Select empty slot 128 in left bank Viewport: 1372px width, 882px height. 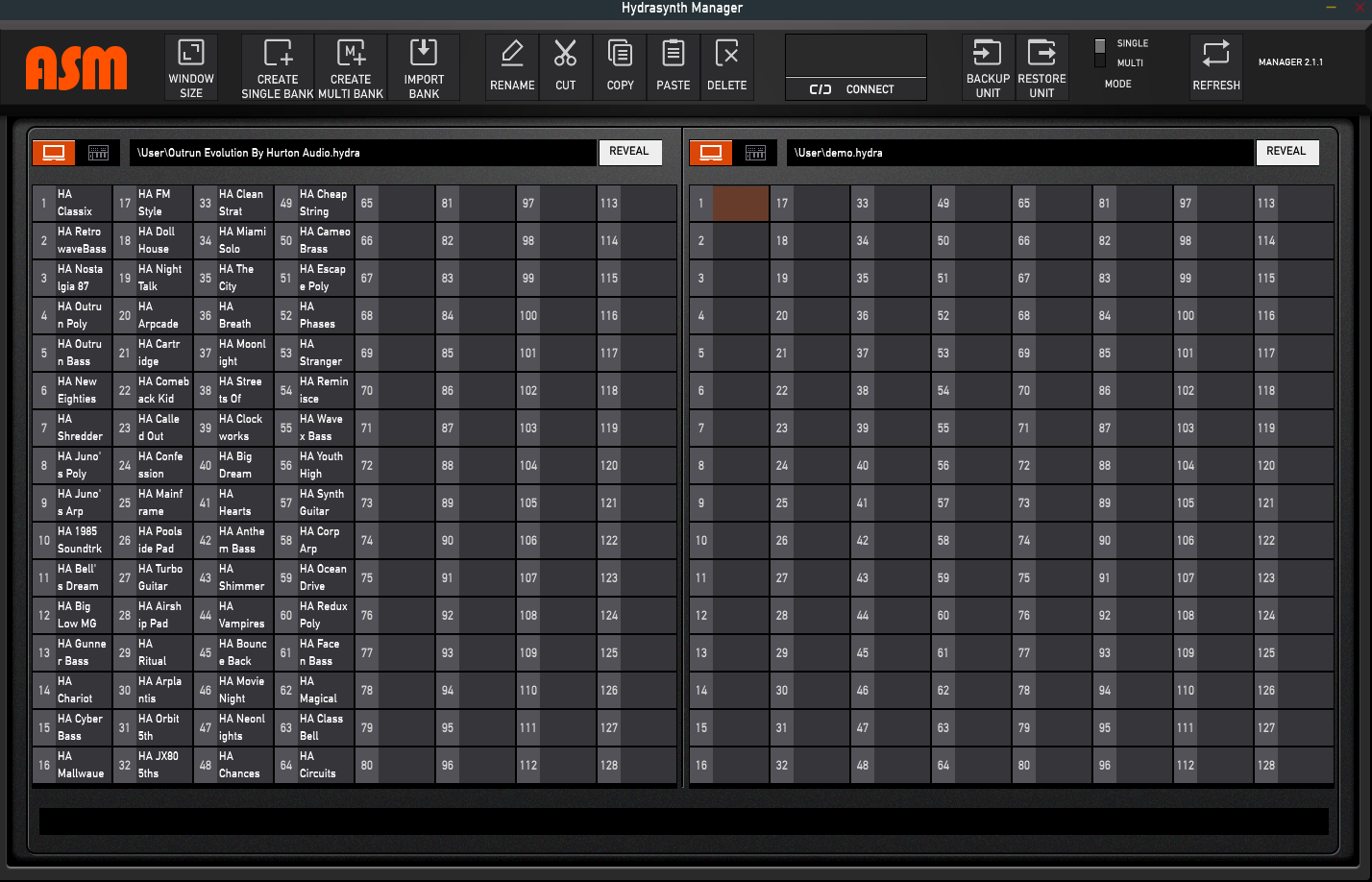(637, 765)
